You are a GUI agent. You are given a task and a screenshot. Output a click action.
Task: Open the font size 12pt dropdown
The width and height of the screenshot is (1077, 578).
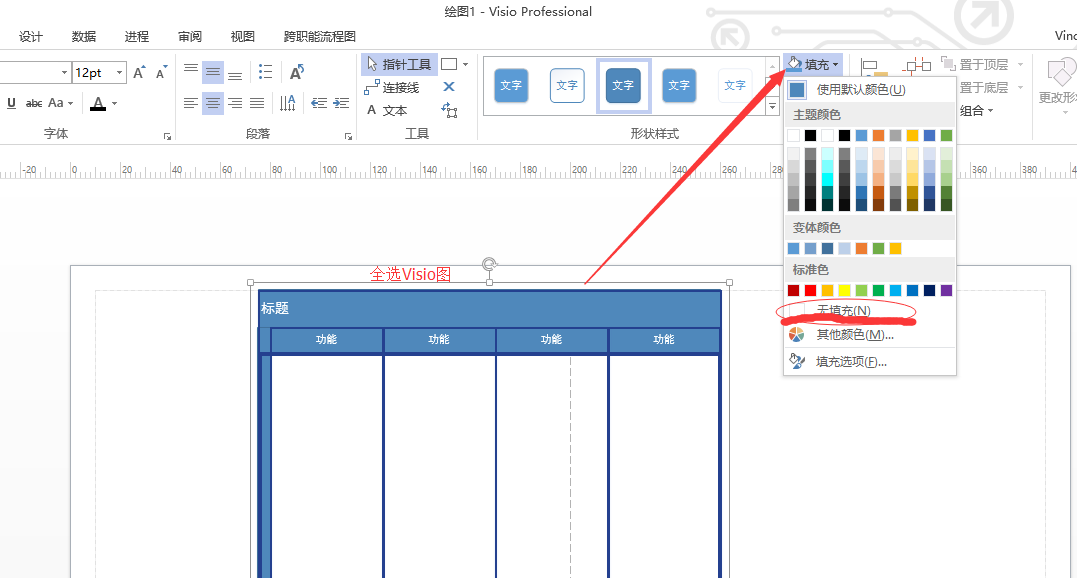coord(120,72)
